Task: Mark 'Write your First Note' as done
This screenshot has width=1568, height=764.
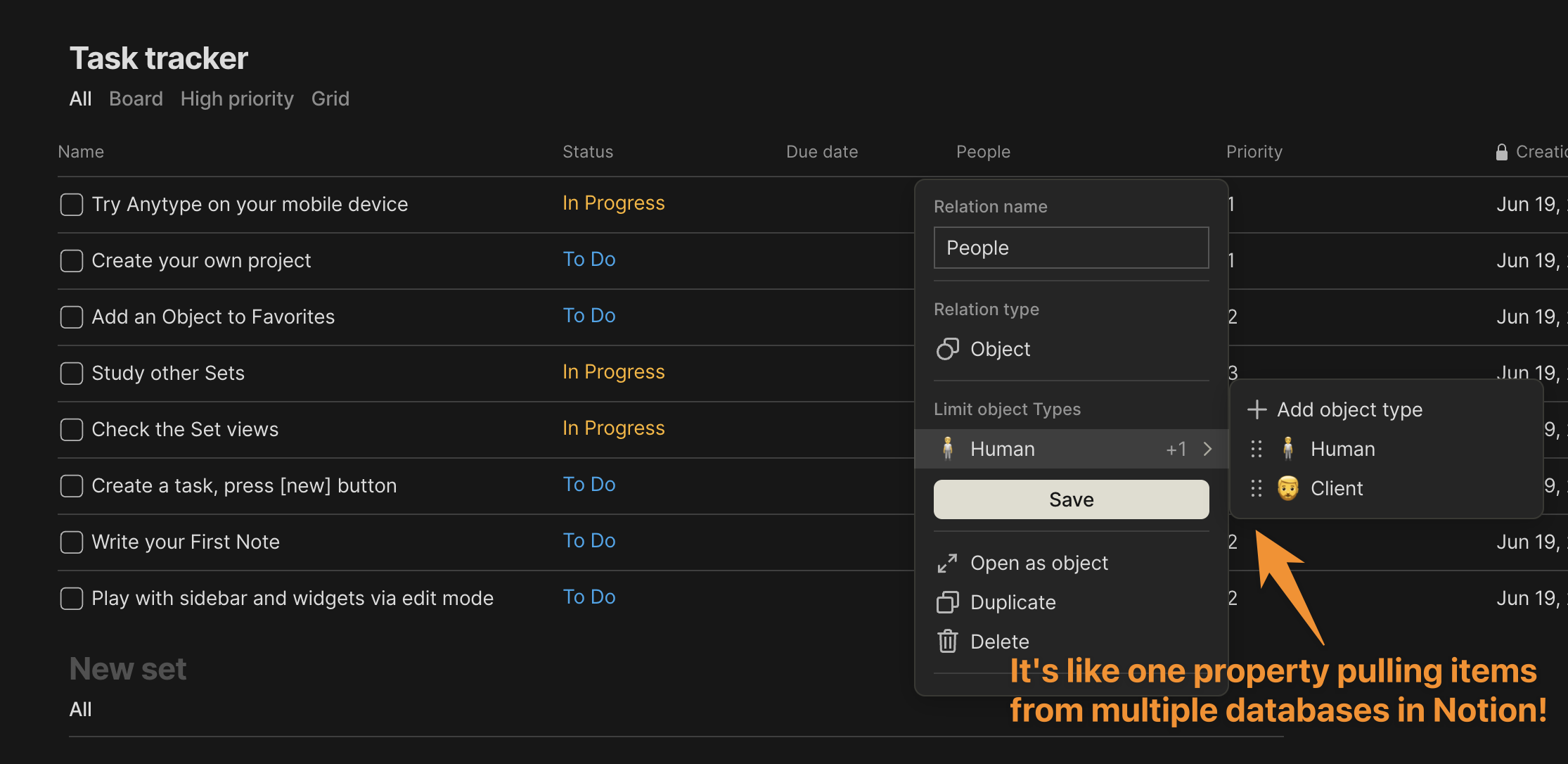Action: (72, 542)
